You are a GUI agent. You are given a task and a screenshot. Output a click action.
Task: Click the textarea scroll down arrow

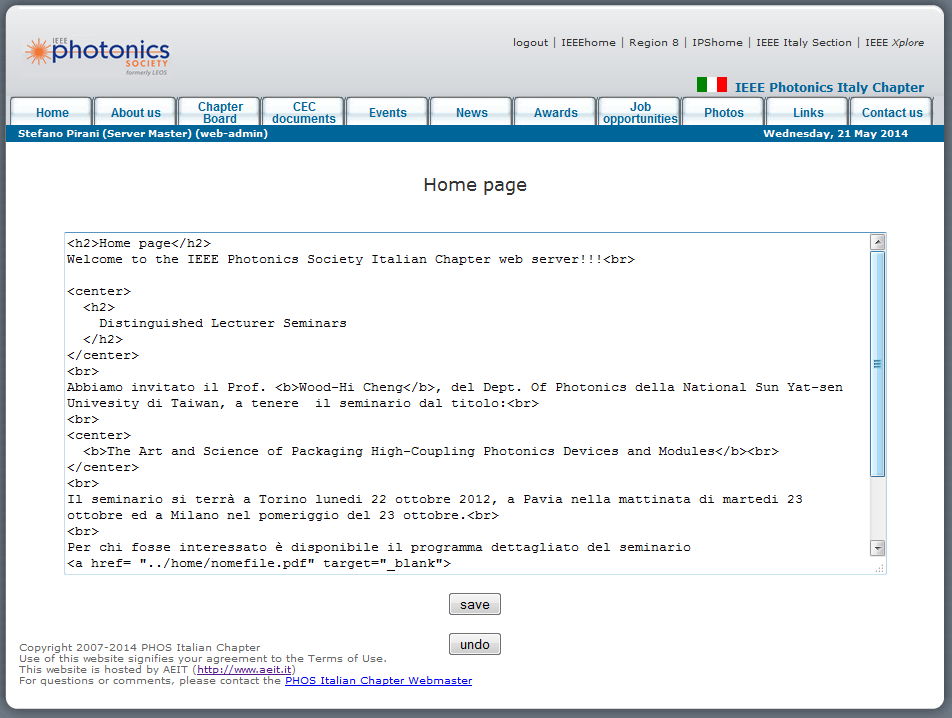coord(877,548)
